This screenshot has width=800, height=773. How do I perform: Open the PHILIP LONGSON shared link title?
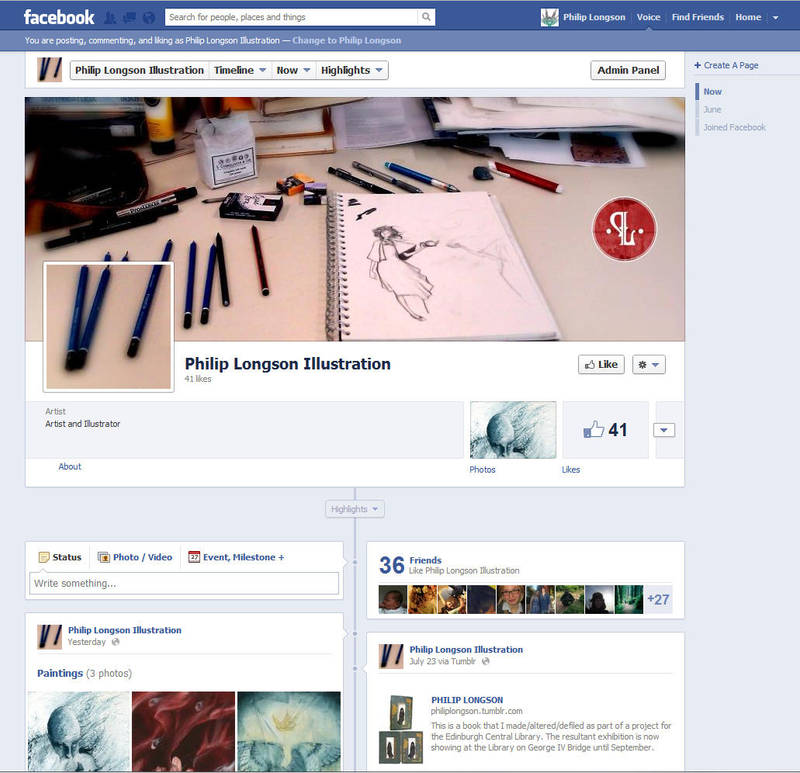(467, 700)
